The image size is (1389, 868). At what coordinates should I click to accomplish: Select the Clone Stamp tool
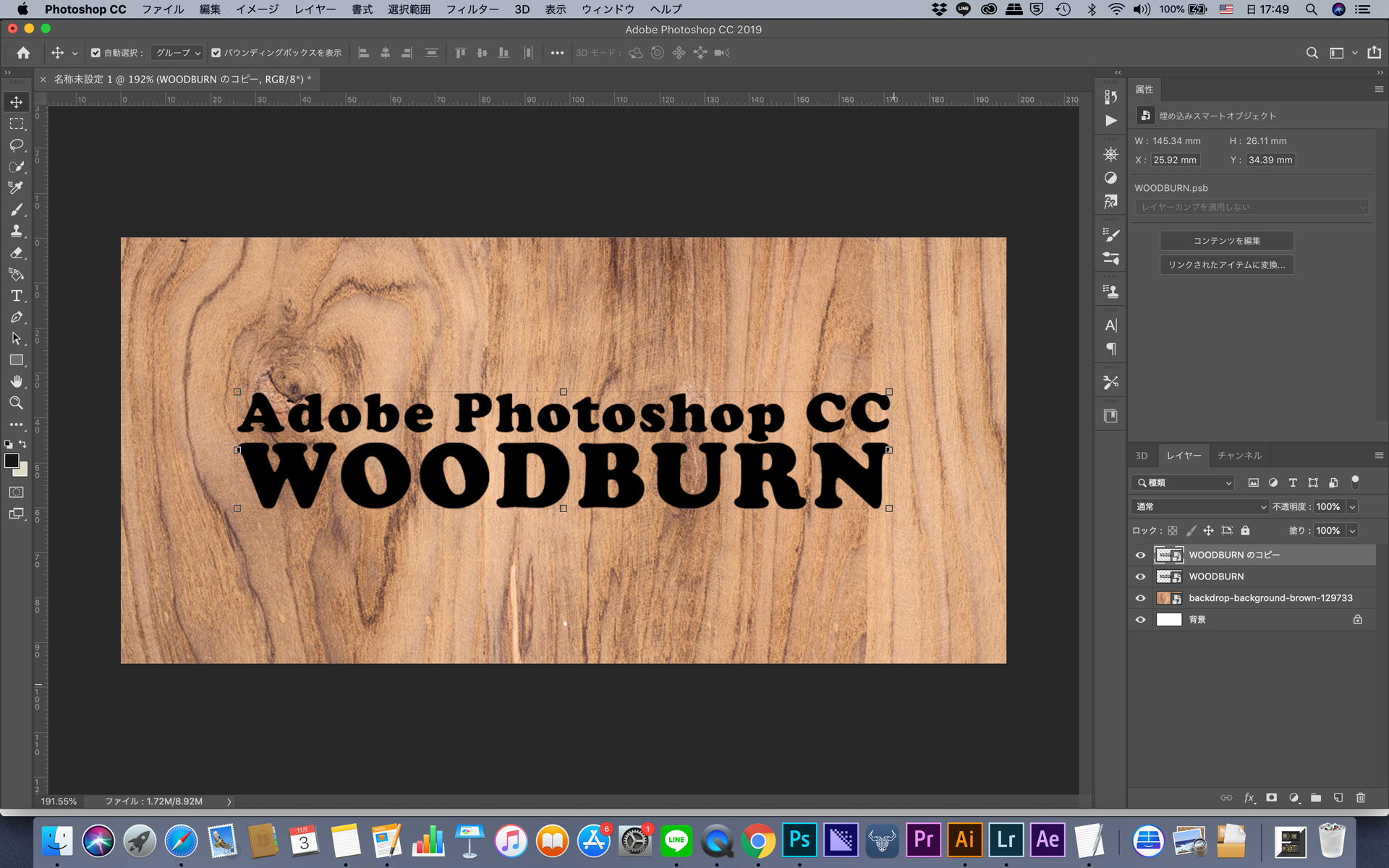point(16,231)
